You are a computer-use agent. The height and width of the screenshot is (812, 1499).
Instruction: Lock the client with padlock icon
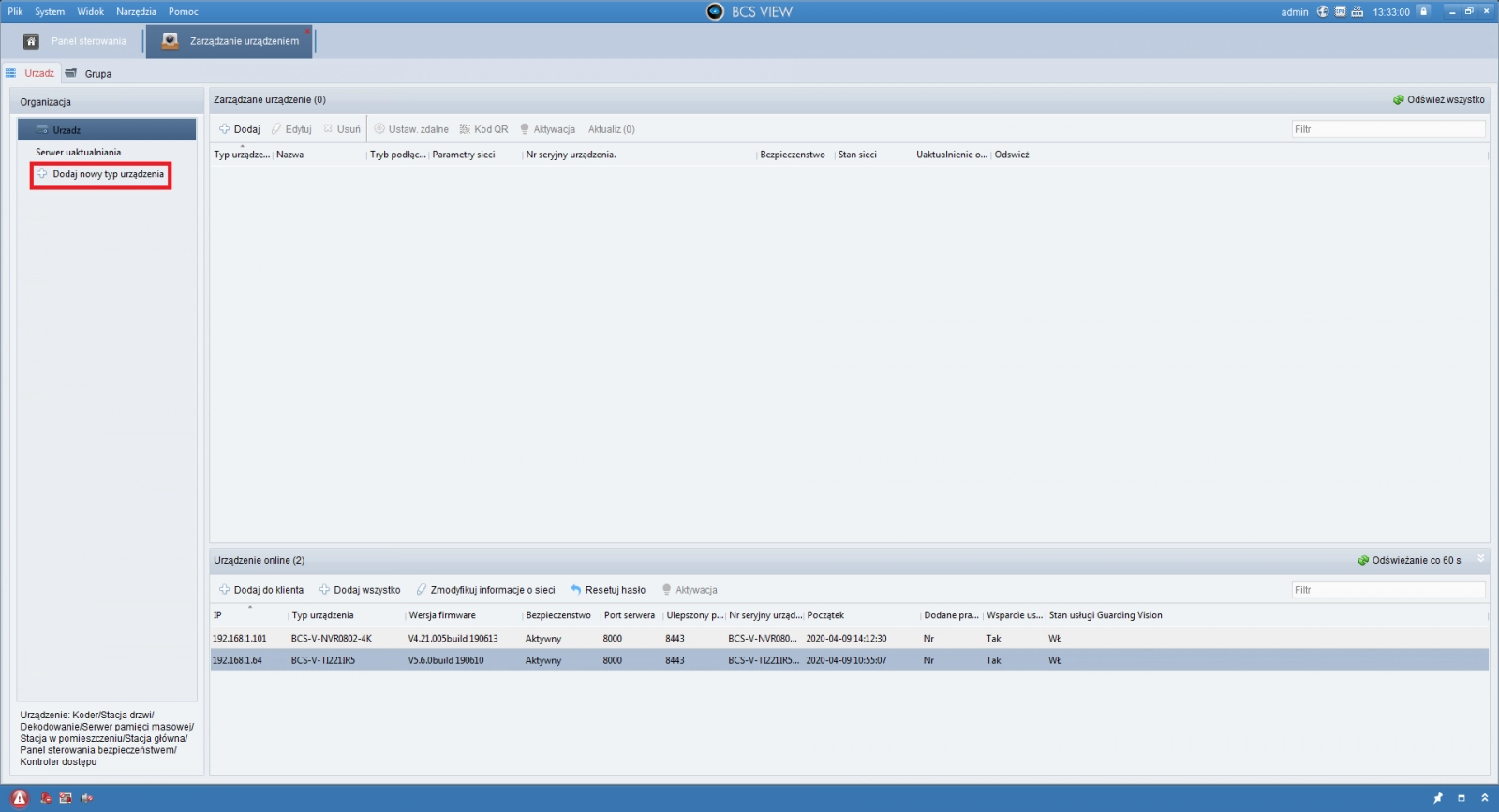pos(1423,11)
